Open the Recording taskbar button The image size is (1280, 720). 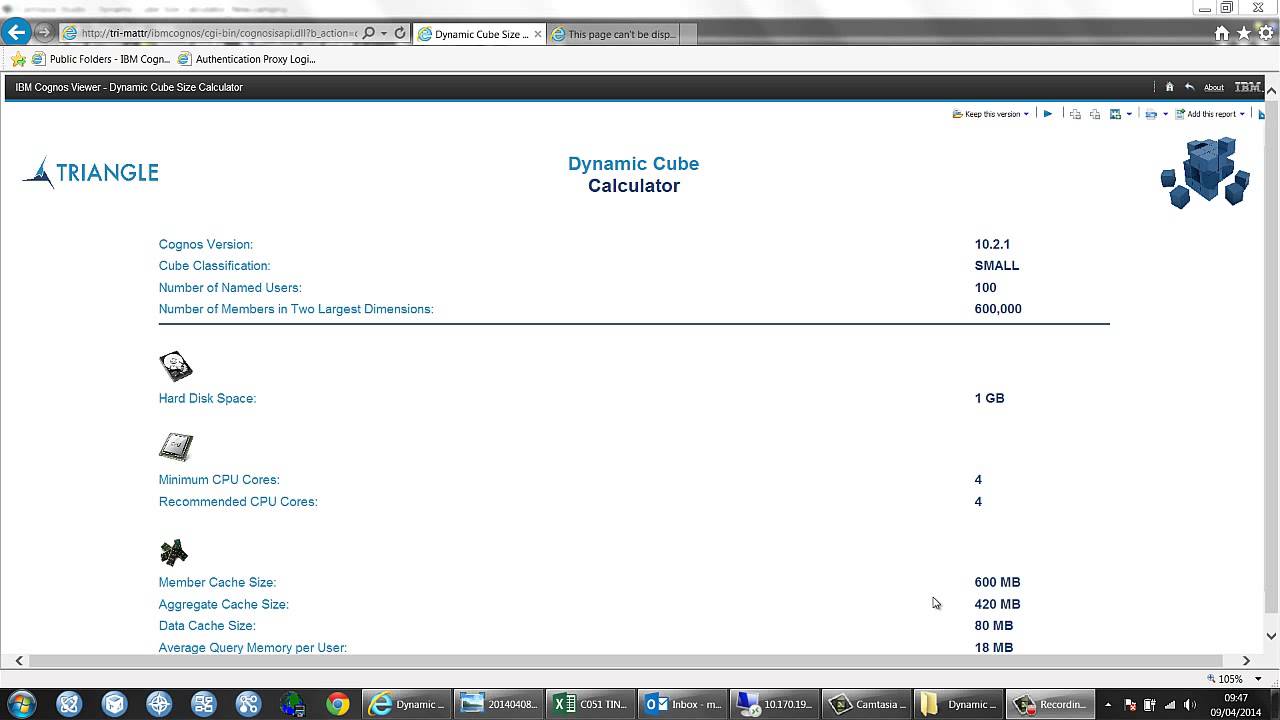[1049, 704]
